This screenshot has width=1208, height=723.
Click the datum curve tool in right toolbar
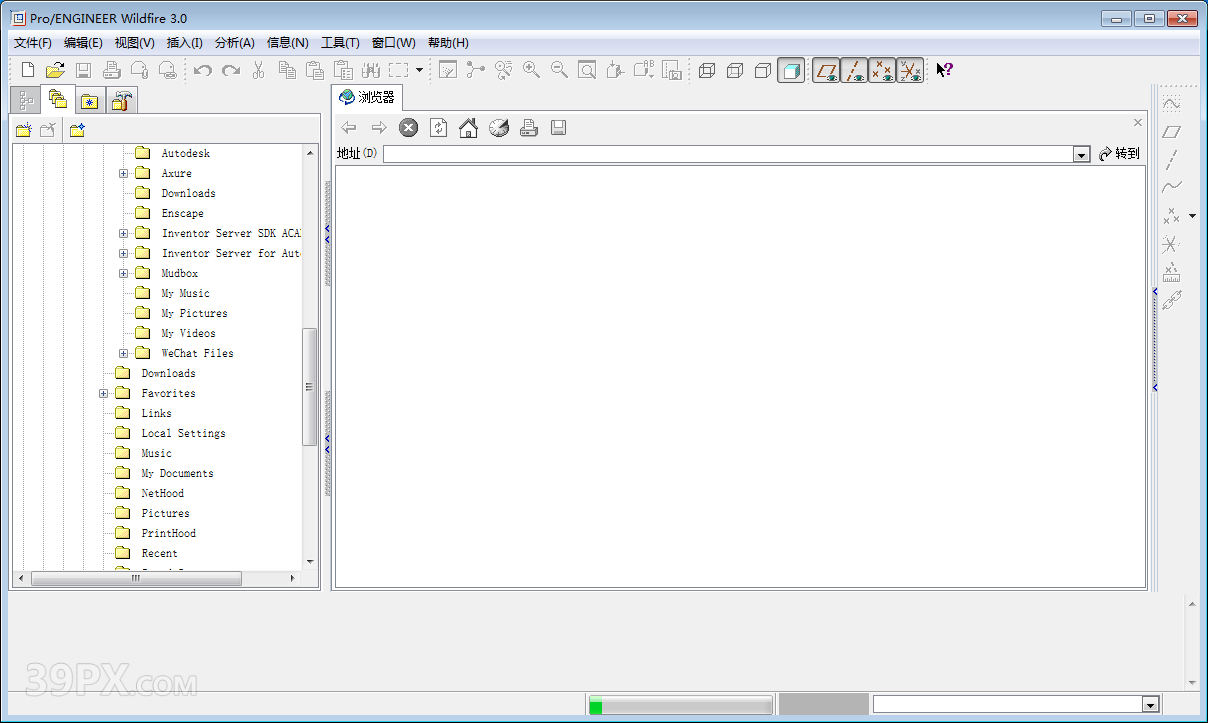(1172, 187)
